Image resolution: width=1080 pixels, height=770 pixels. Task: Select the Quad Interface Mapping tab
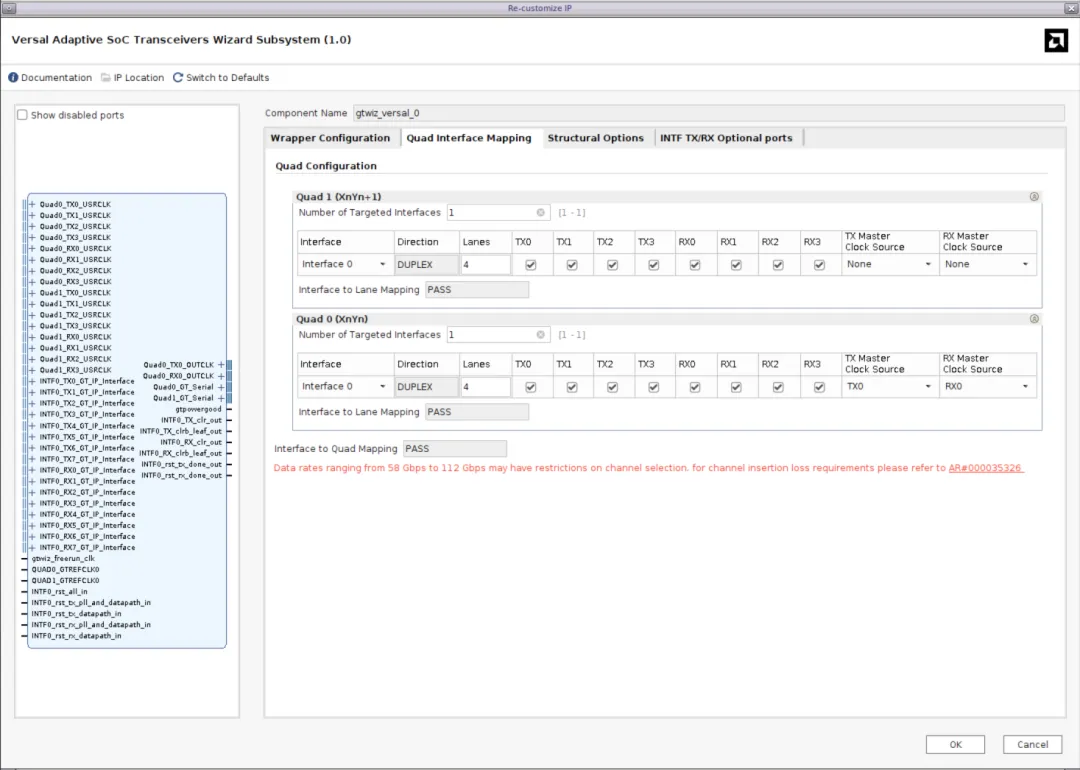[x=469, y=138]
